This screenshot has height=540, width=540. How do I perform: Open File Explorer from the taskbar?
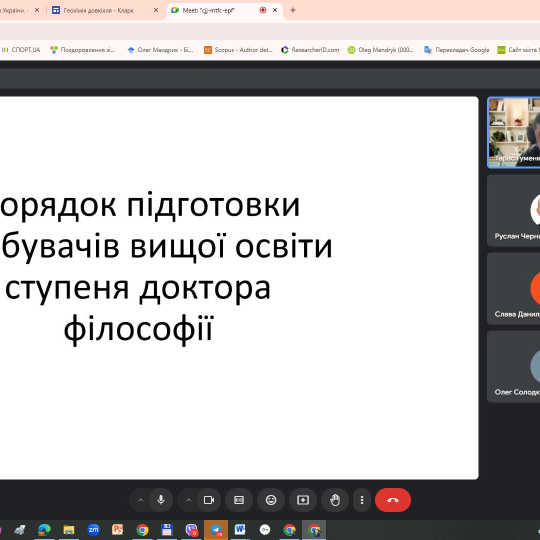(69, 530)
